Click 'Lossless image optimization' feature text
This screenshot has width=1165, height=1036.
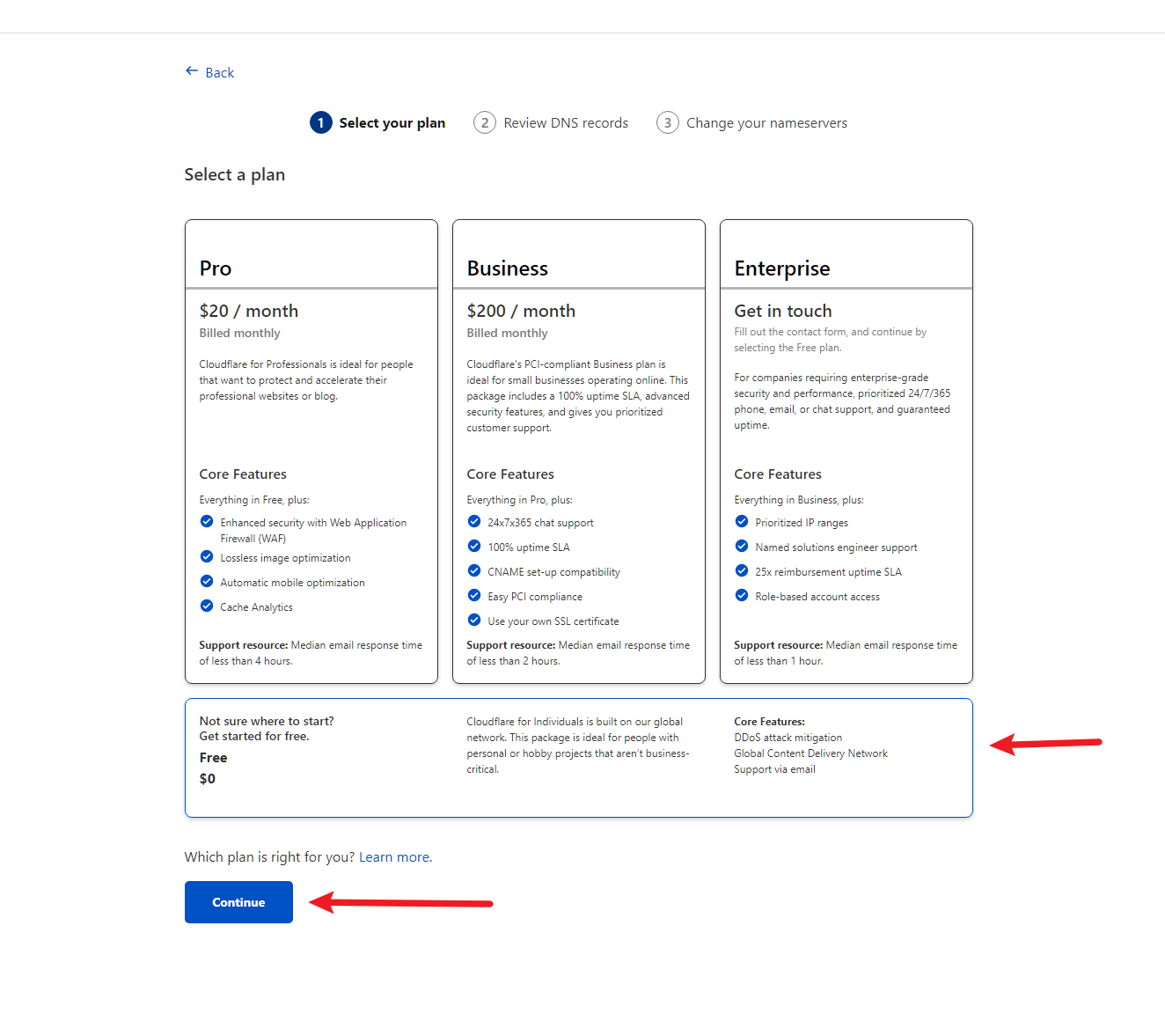pyautogui.click(x=285, y=558)
